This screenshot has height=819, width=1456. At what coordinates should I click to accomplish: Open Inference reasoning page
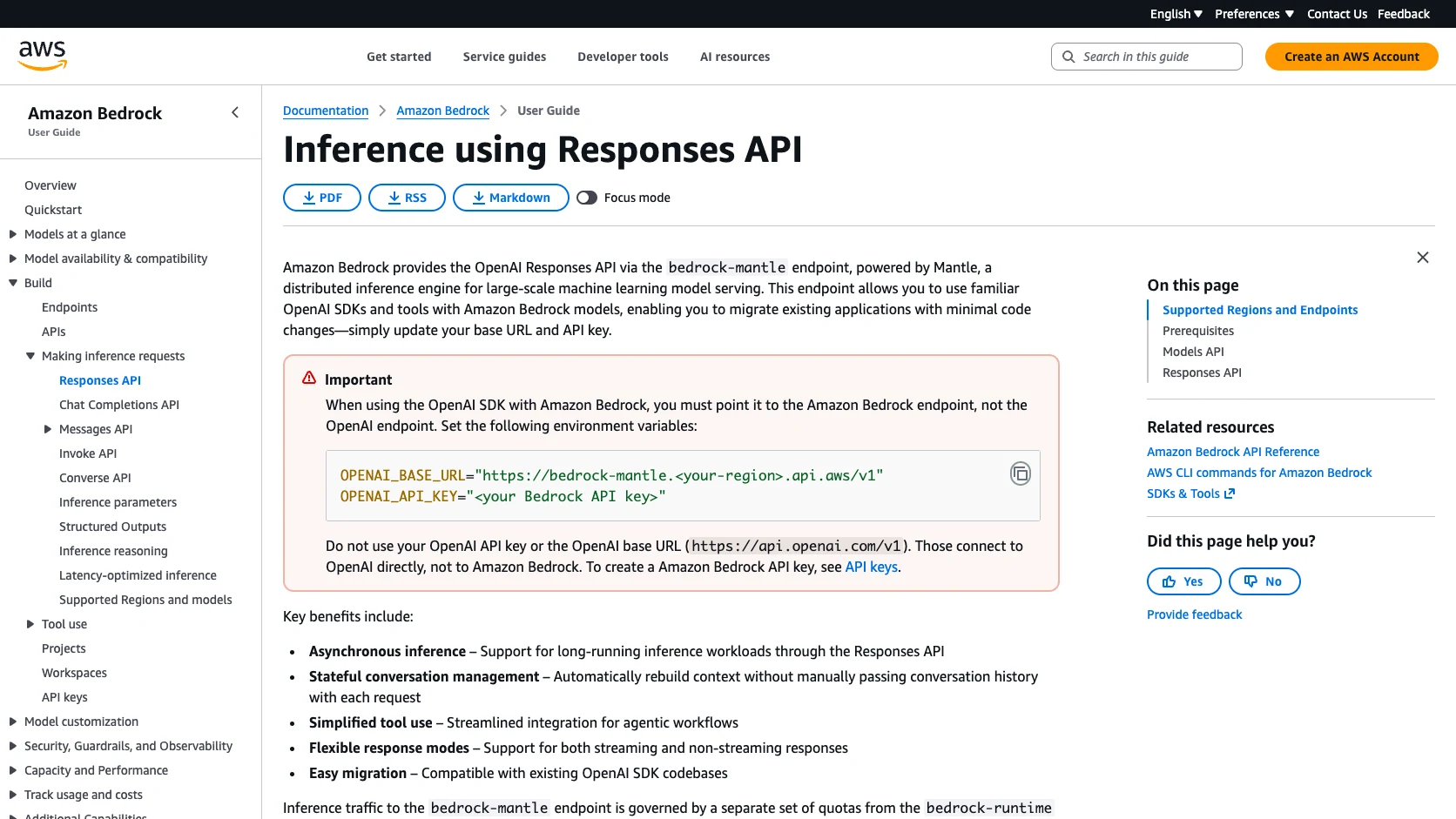pyautogui.click(x=113, y=551)
